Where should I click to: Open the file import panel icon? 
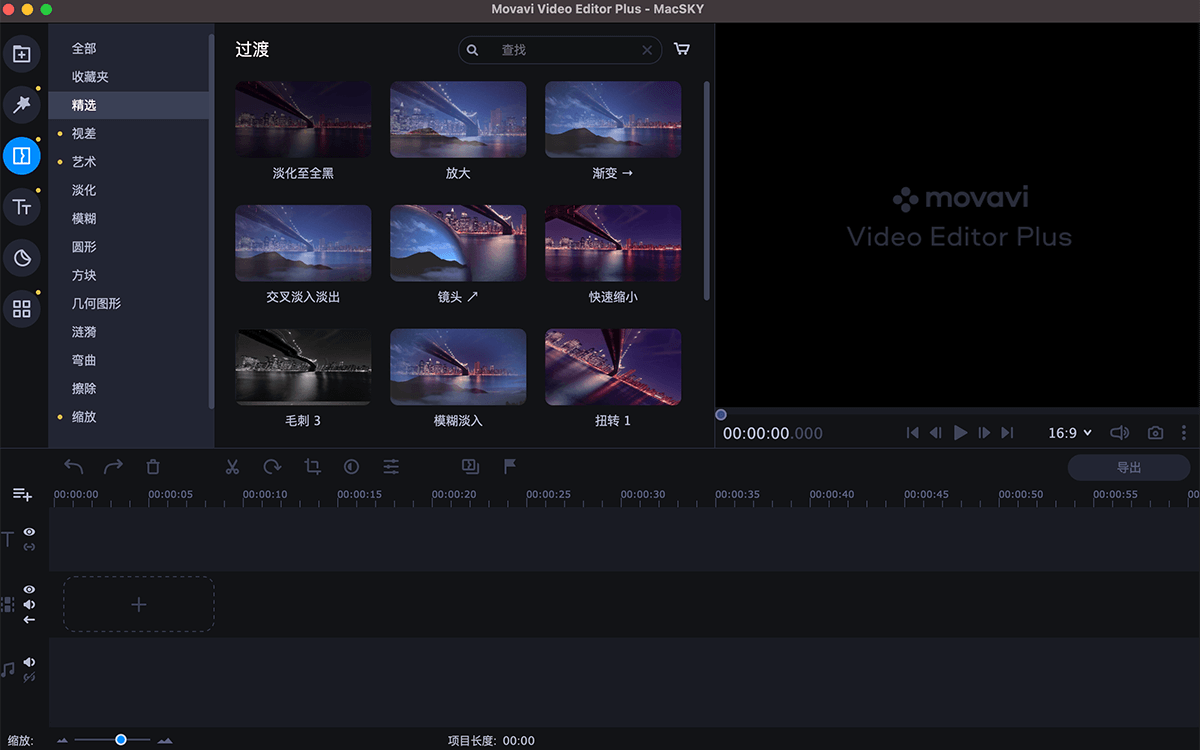[x=22, y=54]
